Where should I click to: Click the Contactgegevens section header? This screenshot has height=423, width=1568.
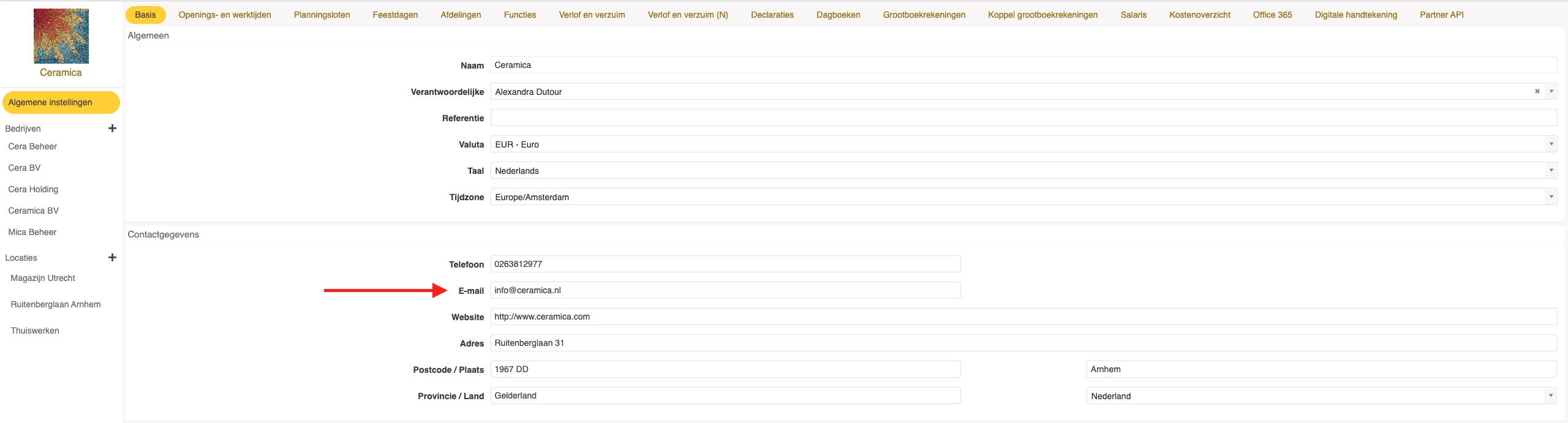163,234
